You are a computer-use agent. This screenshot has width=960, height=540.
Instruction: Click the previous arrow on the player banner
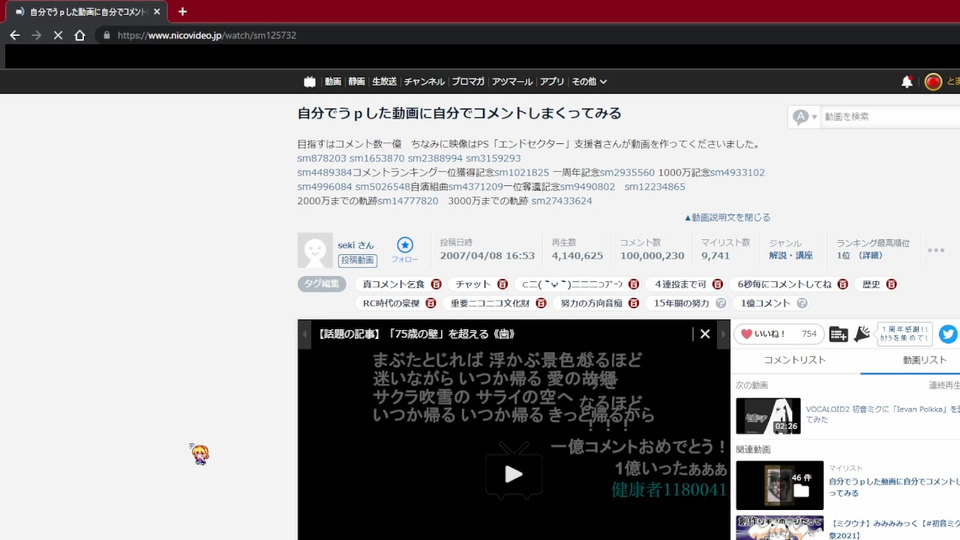(304, 334)
